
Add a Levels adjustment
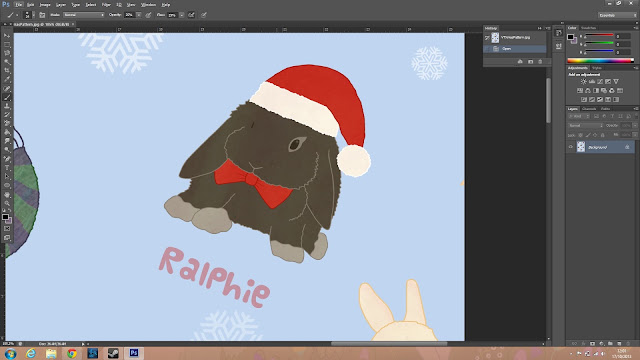(x=592, y=82)
